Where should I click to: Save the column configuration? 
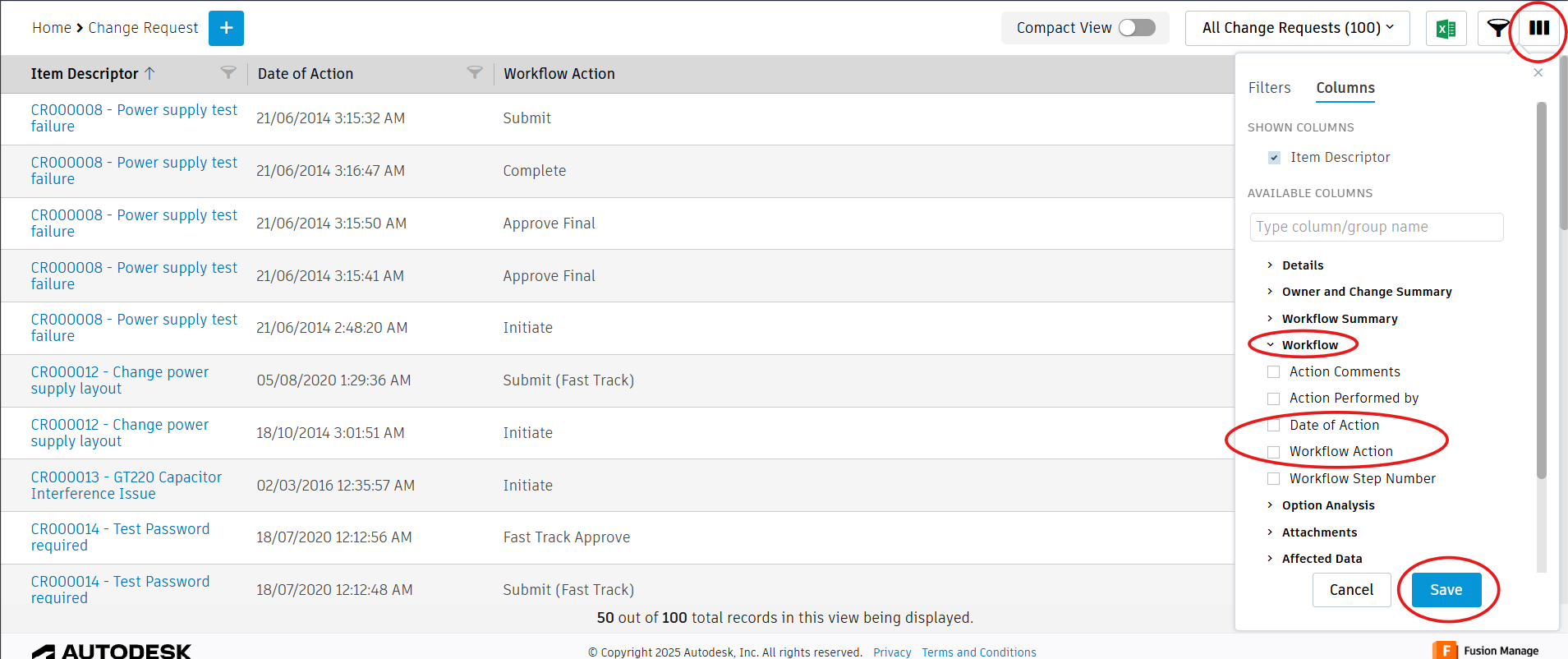point(1445,589)
